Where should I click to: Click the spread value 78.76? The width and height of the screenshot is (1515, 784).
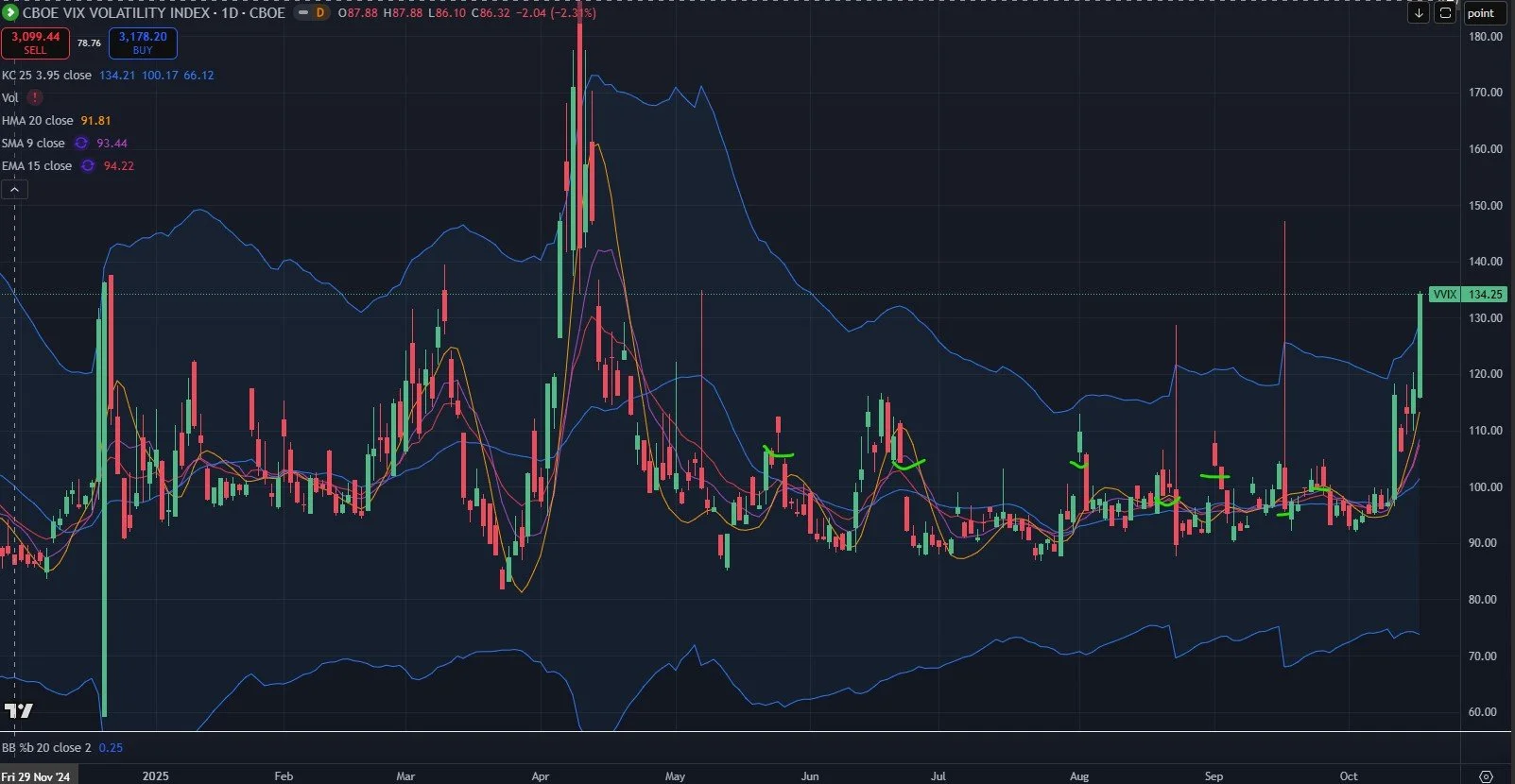click(89, 43)
